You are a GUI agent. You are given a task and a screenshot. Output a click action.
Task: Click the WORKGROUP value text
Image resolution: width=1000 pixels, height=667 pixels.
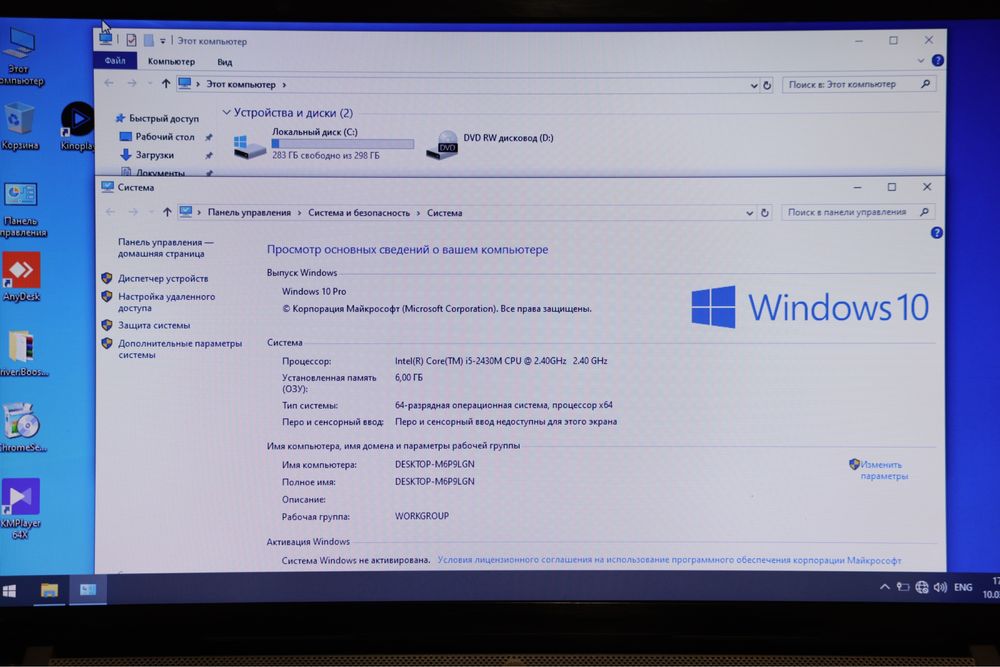tap(422, 516)
